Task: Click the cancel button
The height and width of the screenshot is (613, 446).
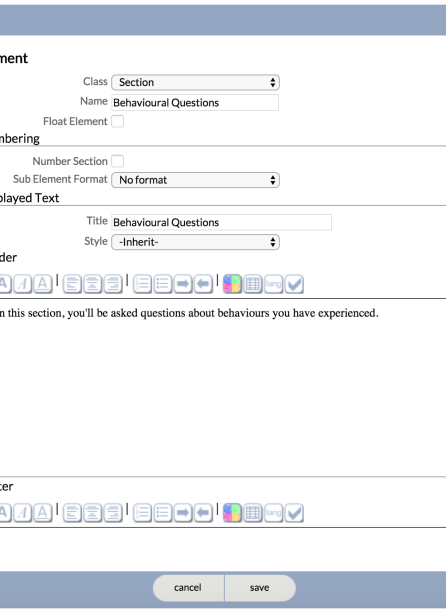Action: [188, 588]
